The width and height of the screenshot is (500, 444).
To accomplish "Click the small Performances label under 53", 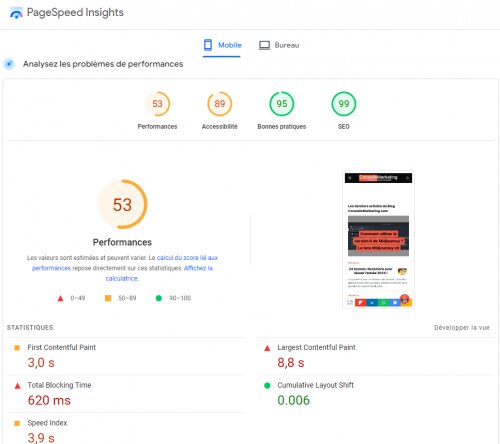I will pos(157,126).
